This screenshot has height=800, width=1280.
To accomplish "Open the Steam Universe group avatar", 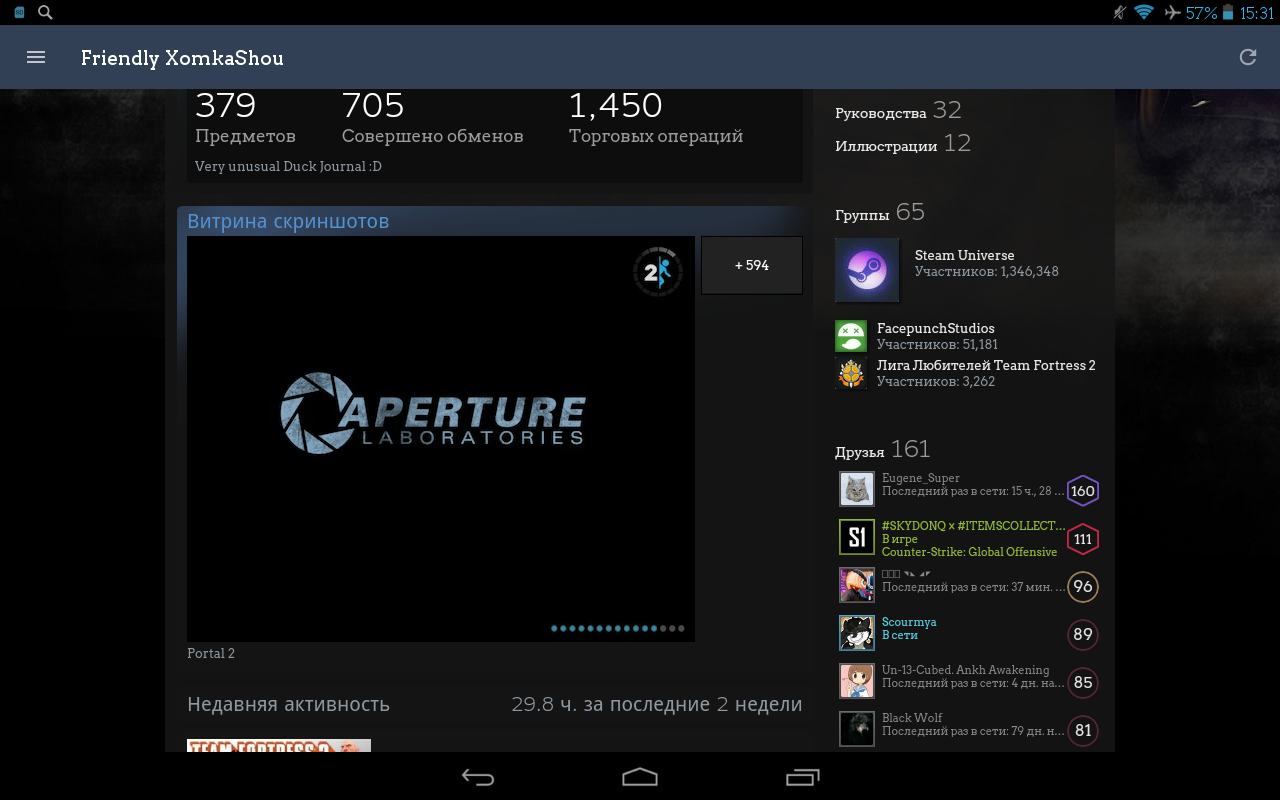I will (867, 270).
